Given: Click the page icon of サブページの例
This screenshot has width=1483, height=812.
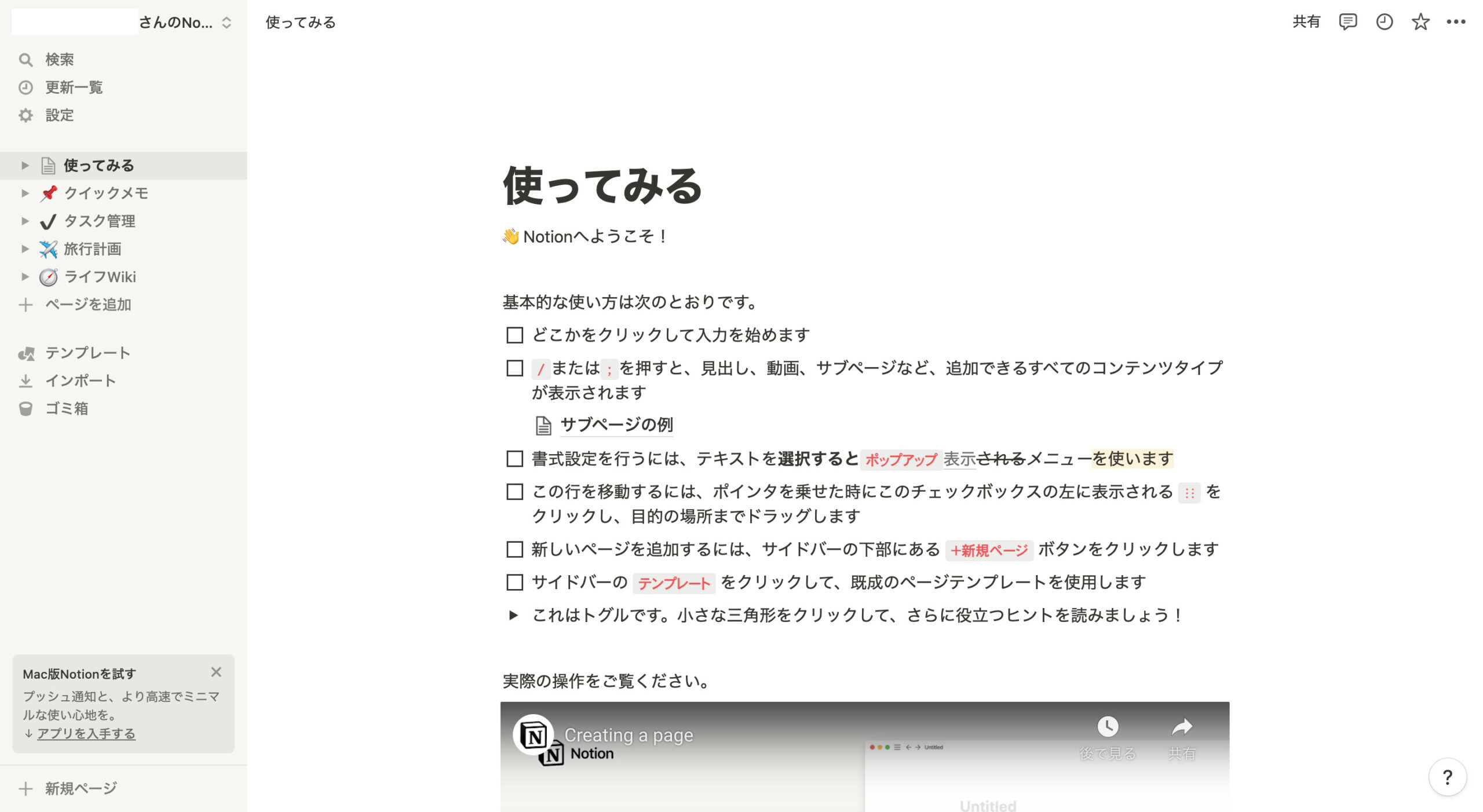Looking at the screenshot, I should pos(543,425).
